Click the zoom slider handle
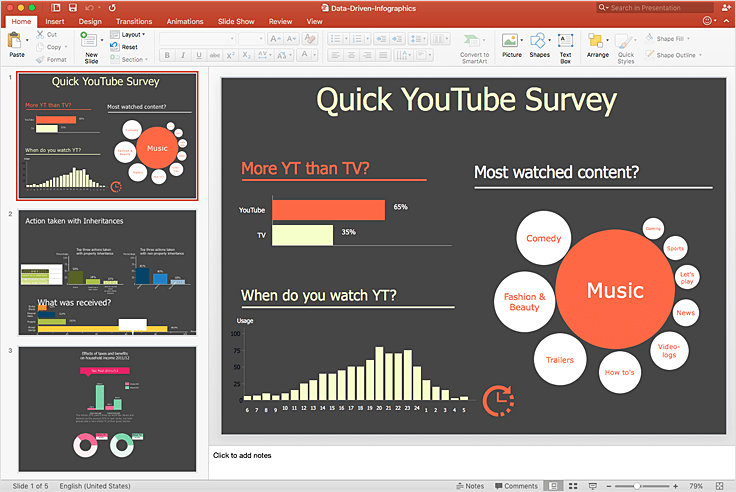The image size is (736, 492). coord(637,486)
